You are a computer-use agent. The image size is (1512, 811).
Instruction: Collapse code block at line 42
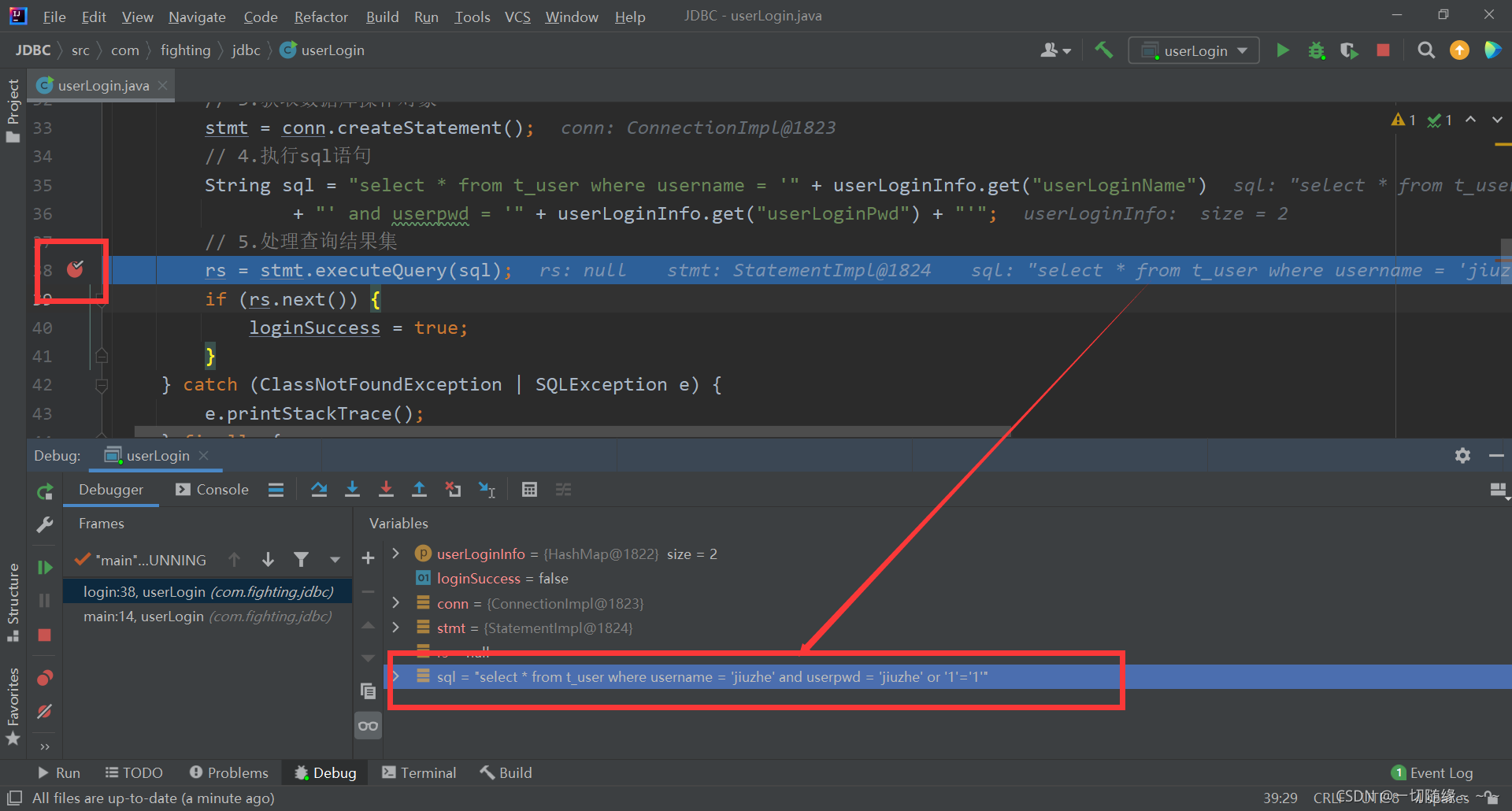(x=102, y=386)
